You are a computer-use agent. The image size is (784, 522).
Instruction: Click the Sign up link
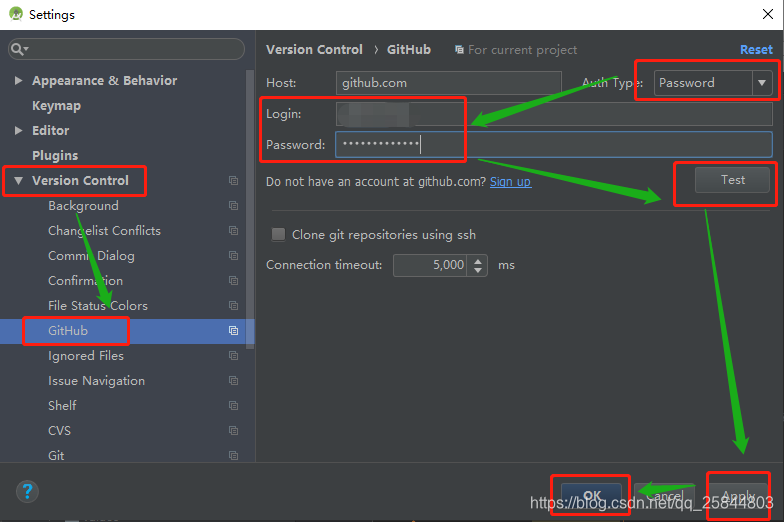[510, 182]
